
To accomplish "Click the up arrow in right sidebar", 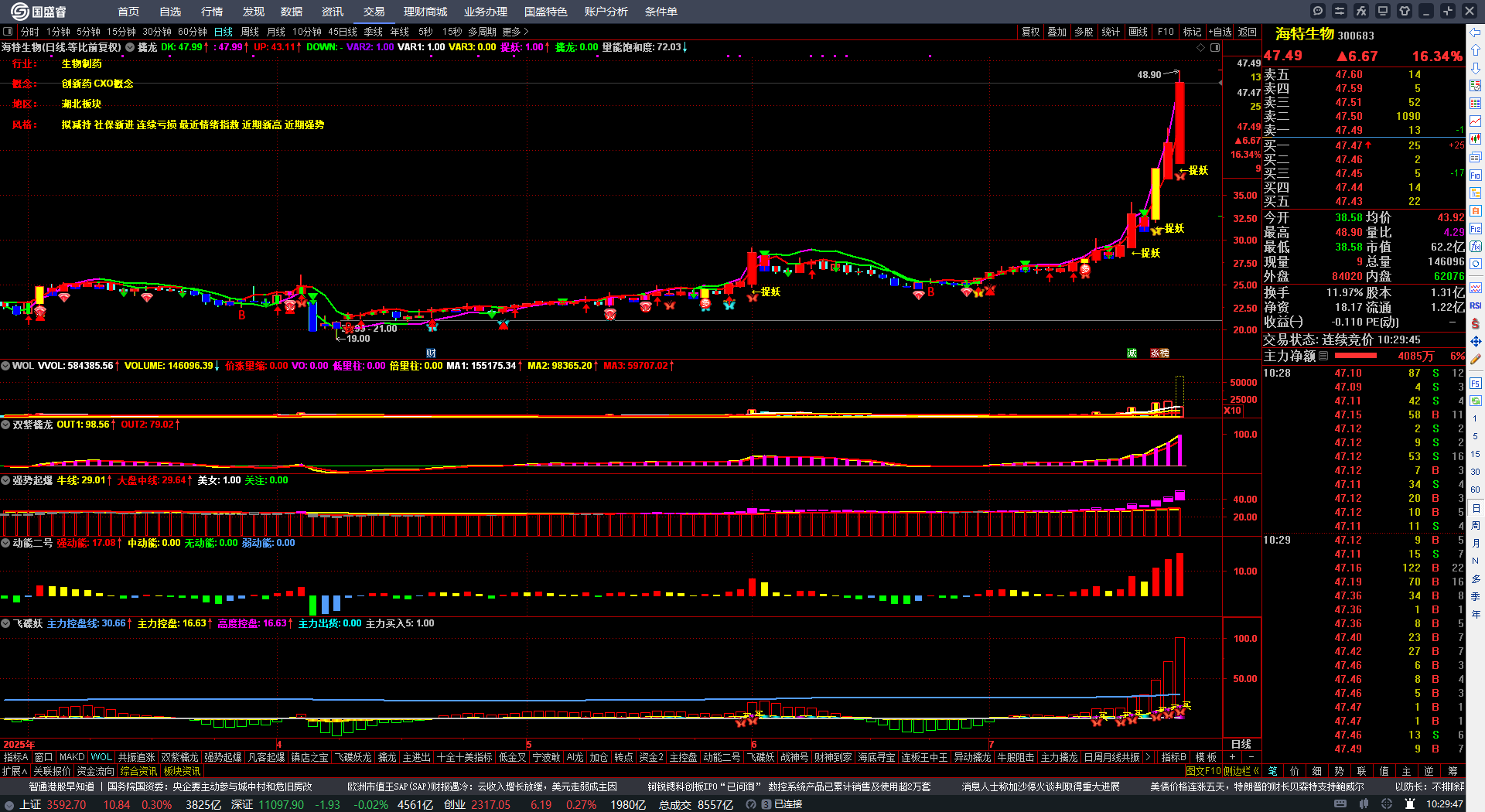I will tap(1476, 50).
